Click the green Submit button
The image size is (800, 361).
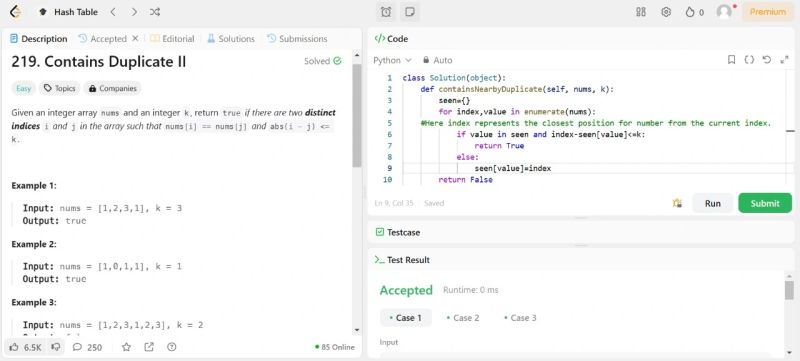click(765, 203)
